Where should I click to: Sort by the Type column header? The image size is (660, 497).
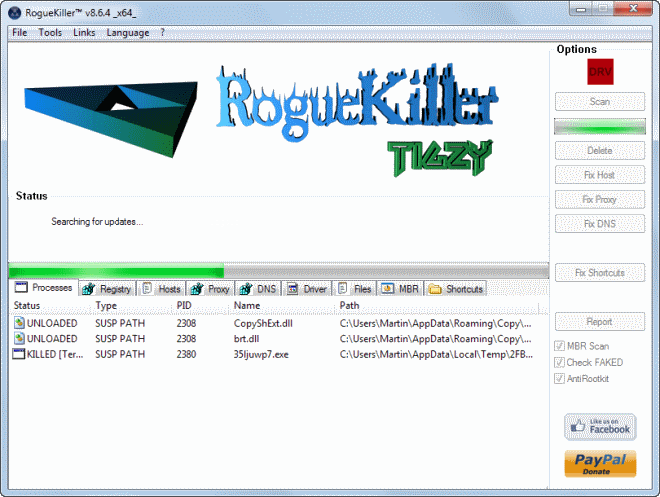[132, 306]
